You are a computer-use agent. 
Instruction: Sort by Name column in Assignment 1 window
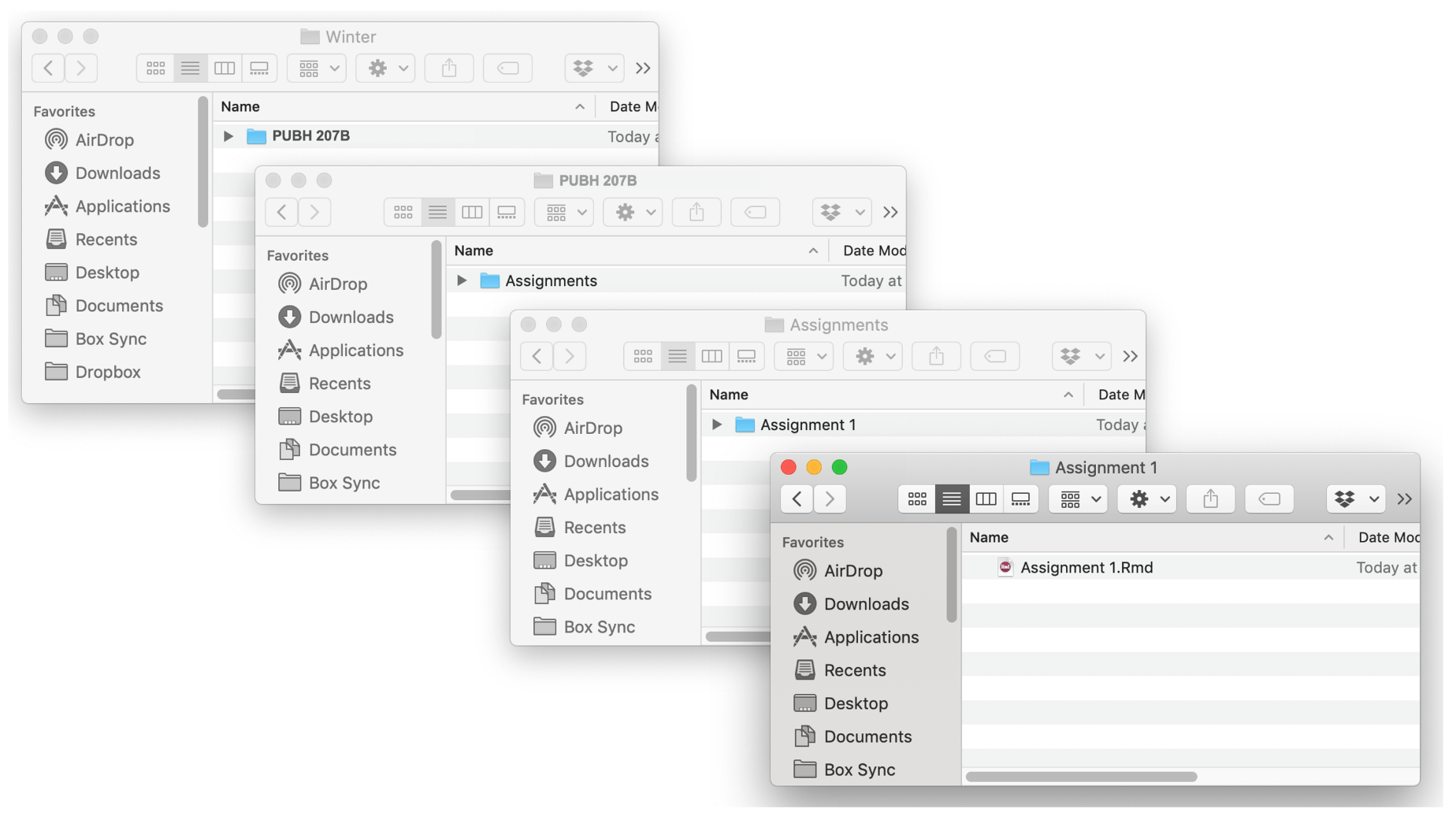pos(1153,538)
